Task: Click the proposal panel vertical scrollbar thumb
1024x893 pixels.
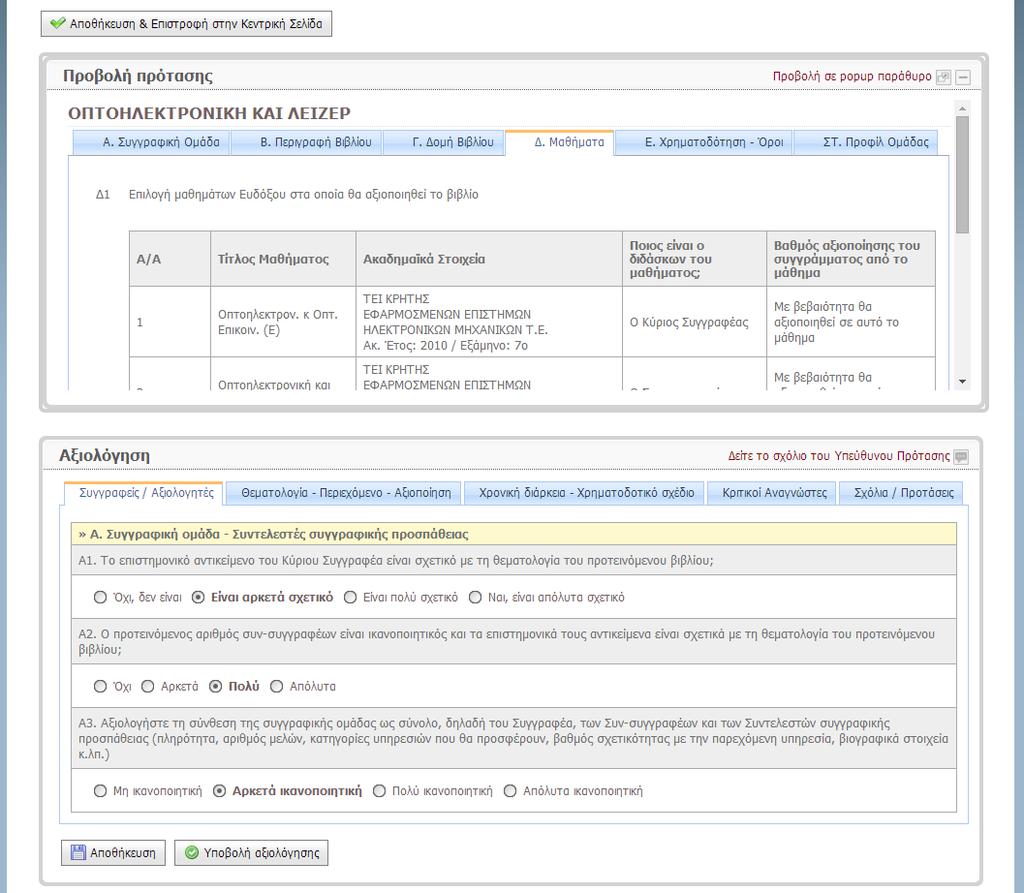Action: [962, 174]
